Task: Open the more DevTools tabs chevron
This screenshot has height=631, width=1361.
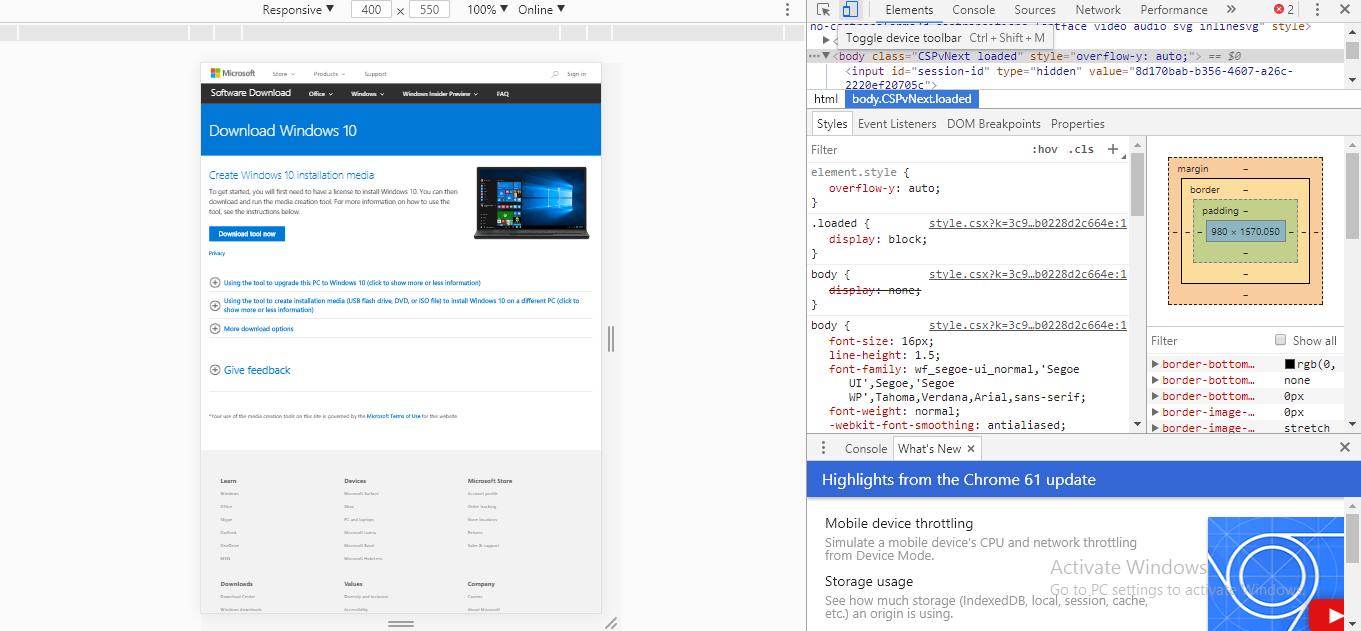Action: tap(1231, 10)
